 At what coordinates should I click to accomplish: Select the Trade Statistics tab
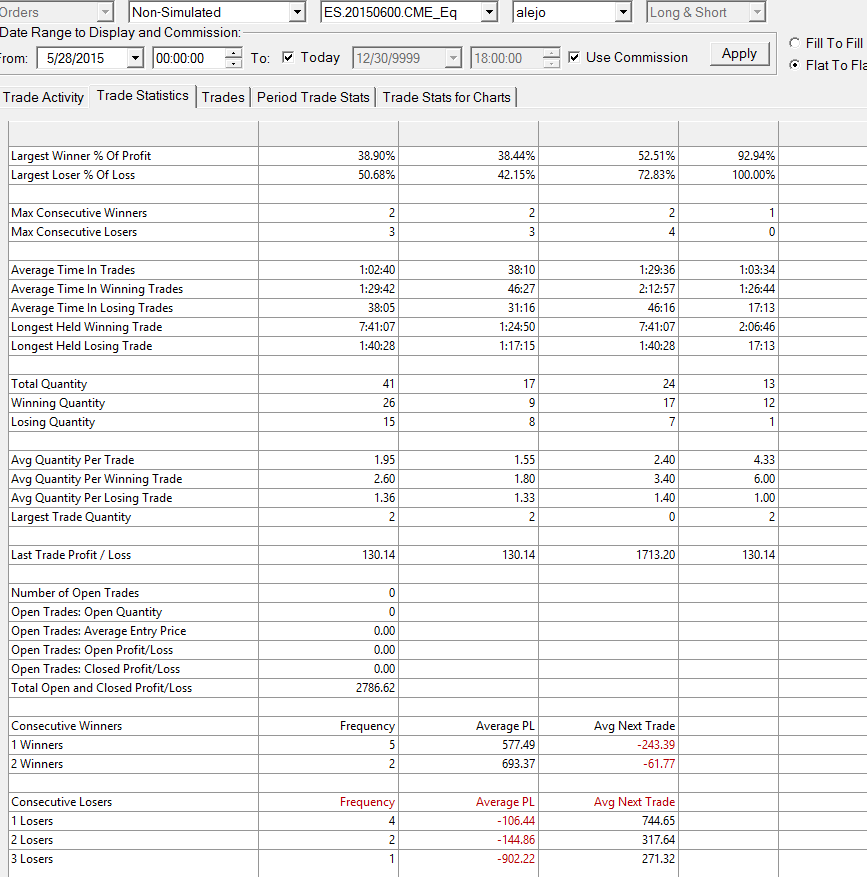point(143,96)
